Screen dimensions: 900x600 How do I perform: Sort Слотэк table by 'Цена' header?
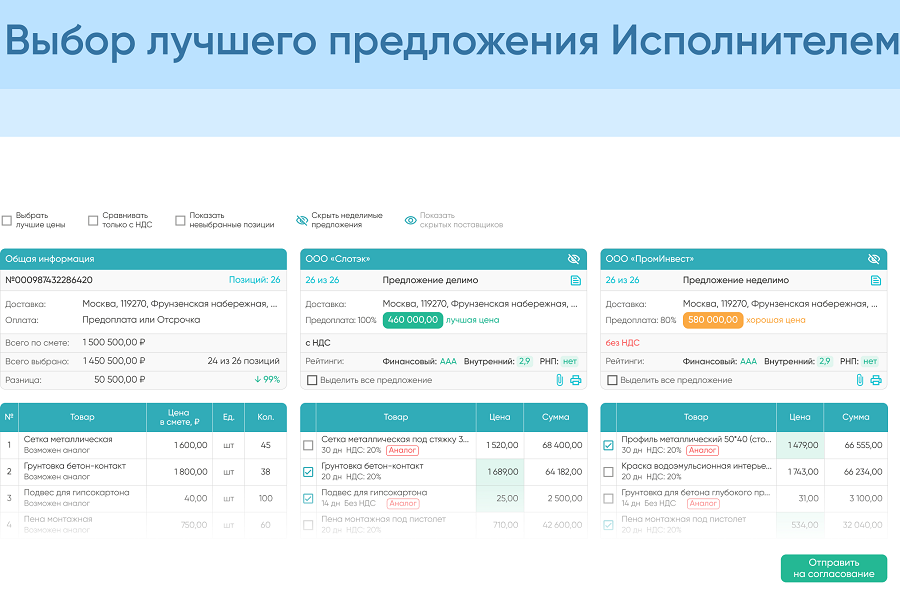click(499, 417)
